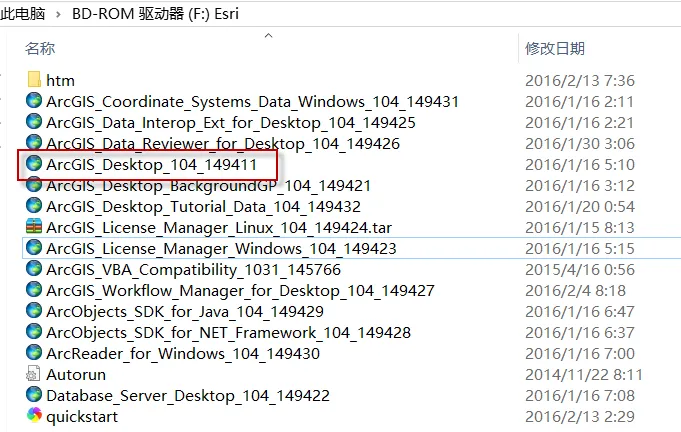Select ArcObjects_SDK_for_Java_104_149429 file name
Image resolution: width=681 pixels, height=432 pixels.
[x=185, y=312]
